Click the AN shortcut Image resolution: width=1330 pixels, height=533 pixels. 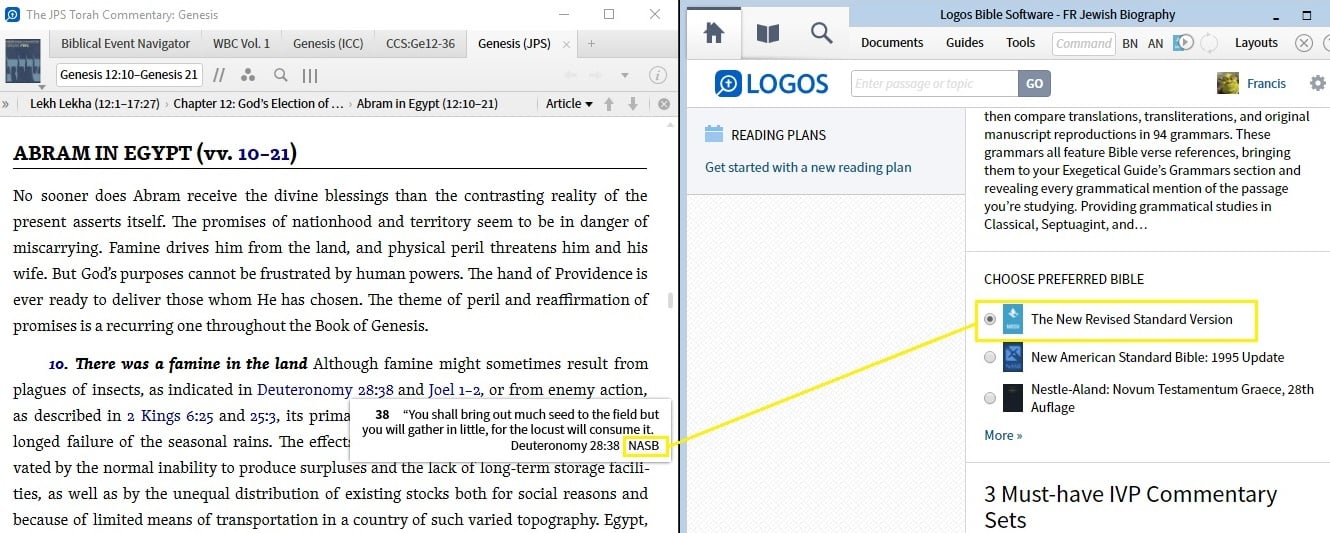pyautogui.click(x=1155, y=43)
